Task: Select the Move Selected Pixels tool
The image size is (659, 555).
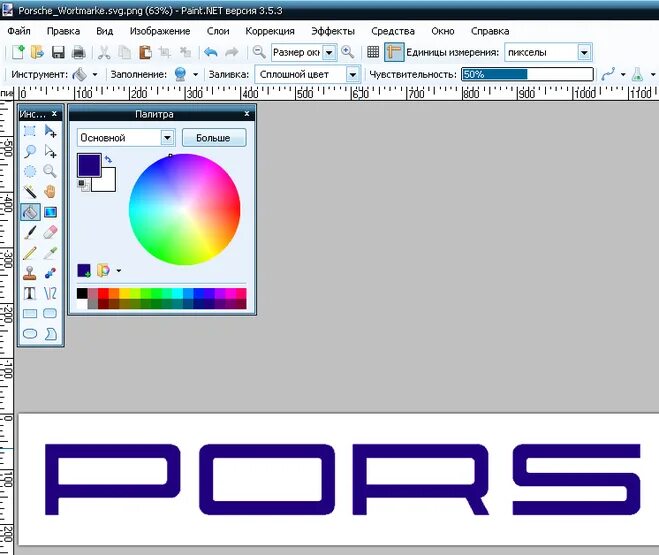Action: click(x=50, y=131)
